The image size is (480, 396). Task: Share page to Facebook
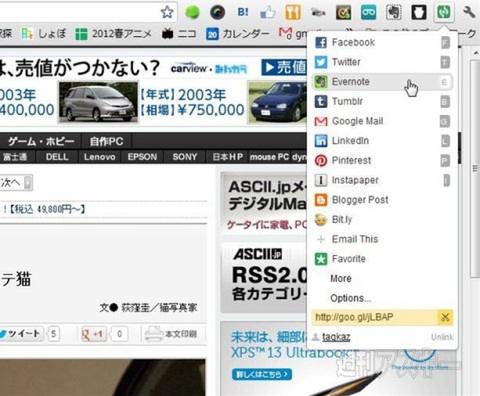(x=382, y=42)
